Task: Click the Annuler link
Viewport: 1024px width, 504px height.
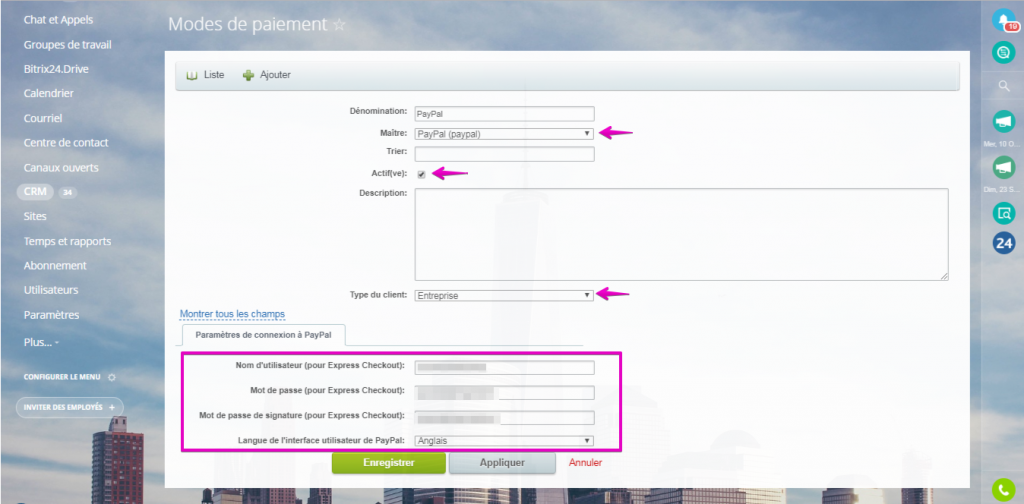Action: pyautogui.click(x=585, y=462)
